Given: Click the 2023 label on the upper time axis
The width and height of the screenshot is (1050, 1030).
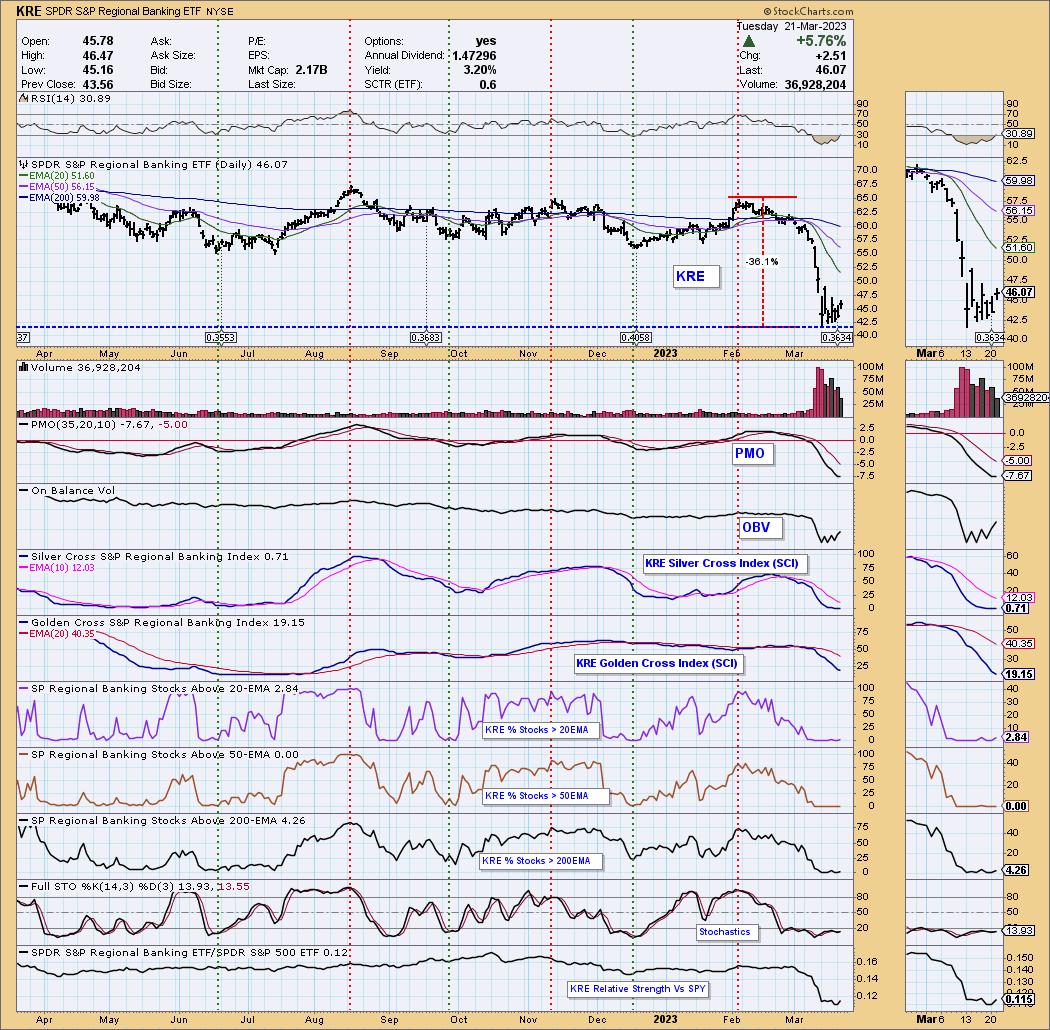Looking at the screenshot, I should click(665, 354).
